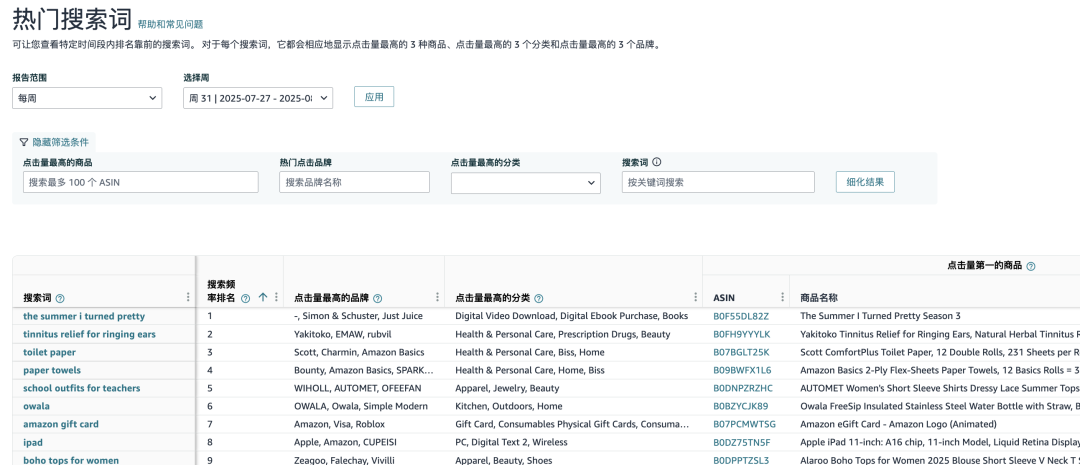The height and width of the screenshot is (465, 1080).
Task: Click help icon beside 点击量最高的分类 header
Action: [539, 298]
